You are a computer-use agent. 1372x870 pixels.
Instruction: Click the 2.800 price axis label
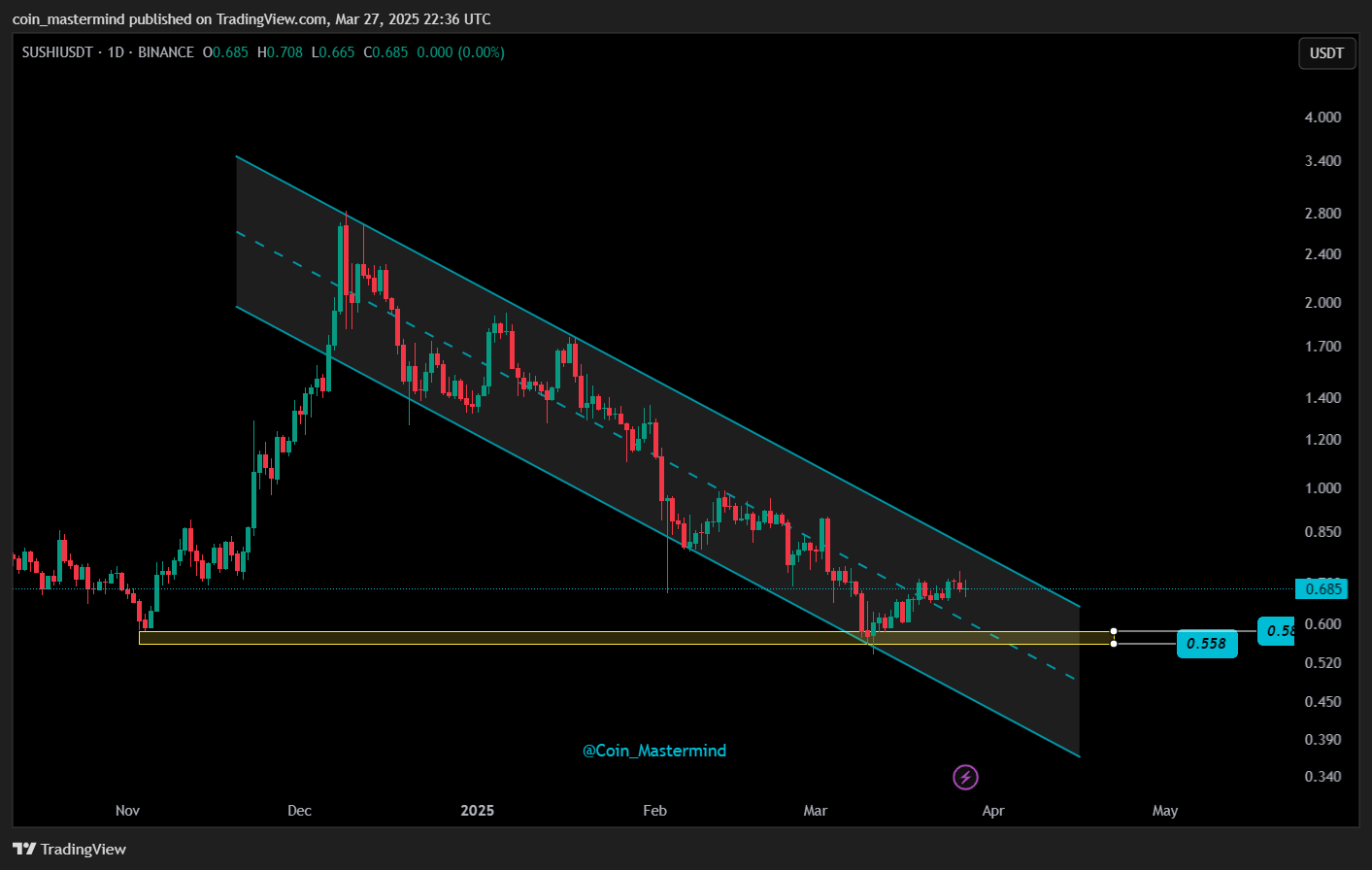(1322, 214)
